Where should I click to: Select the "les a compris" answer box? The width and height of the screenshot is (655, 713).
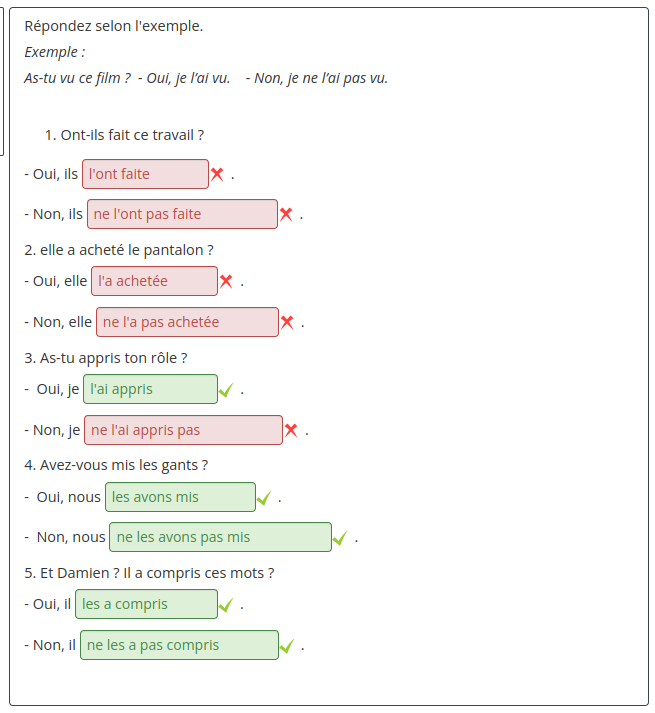coord(146,604)
